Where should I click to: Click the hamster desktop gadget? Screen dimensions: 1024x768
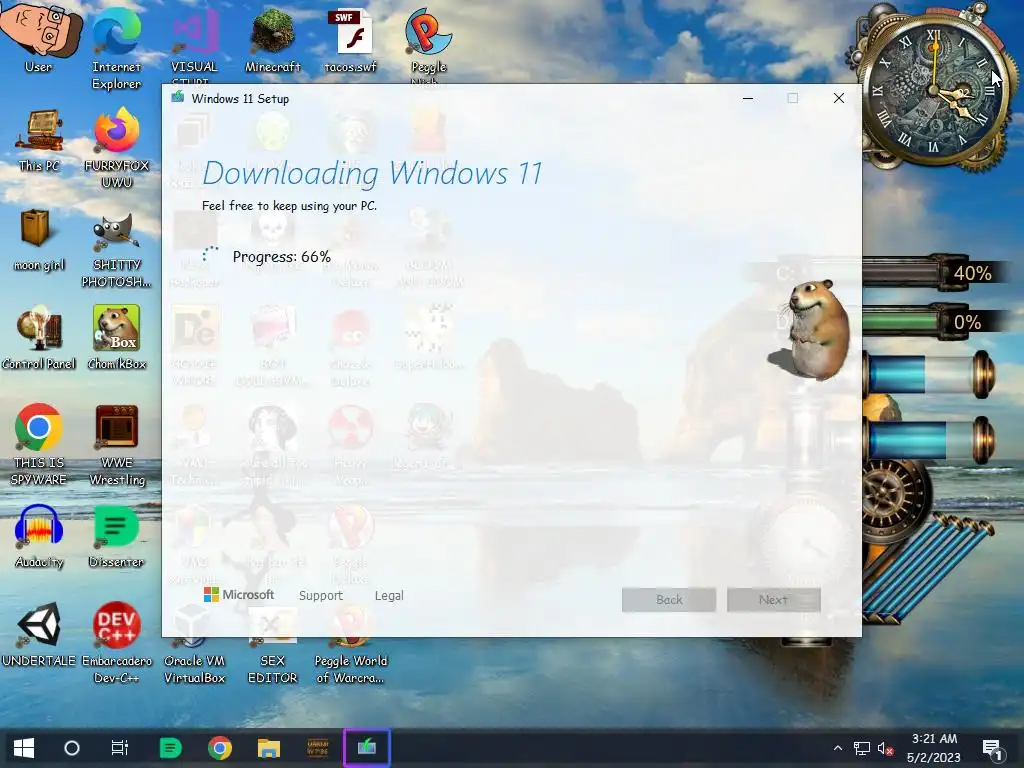[x=810, y=330]
